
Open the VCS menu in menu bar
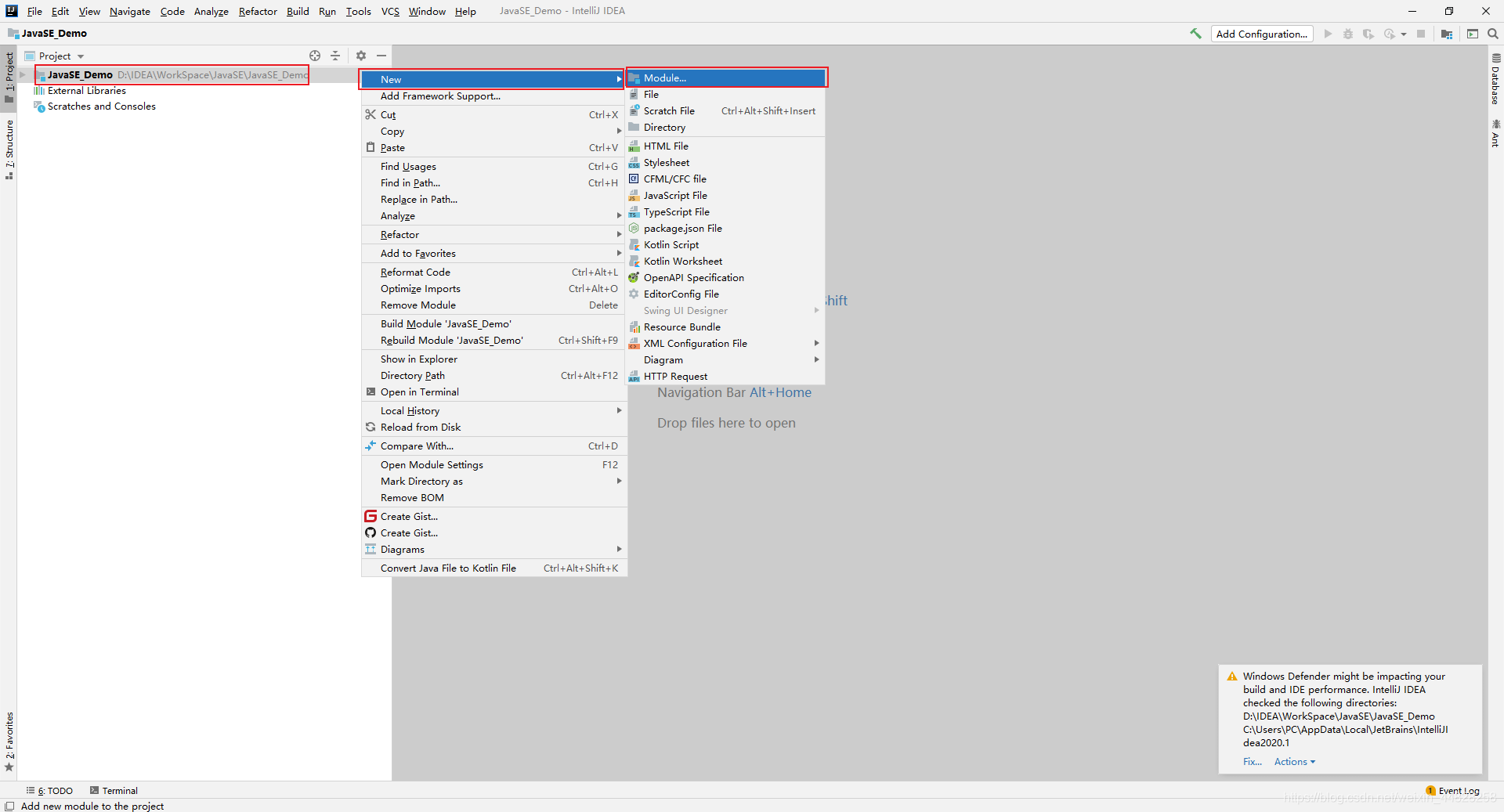click(390, 11)
